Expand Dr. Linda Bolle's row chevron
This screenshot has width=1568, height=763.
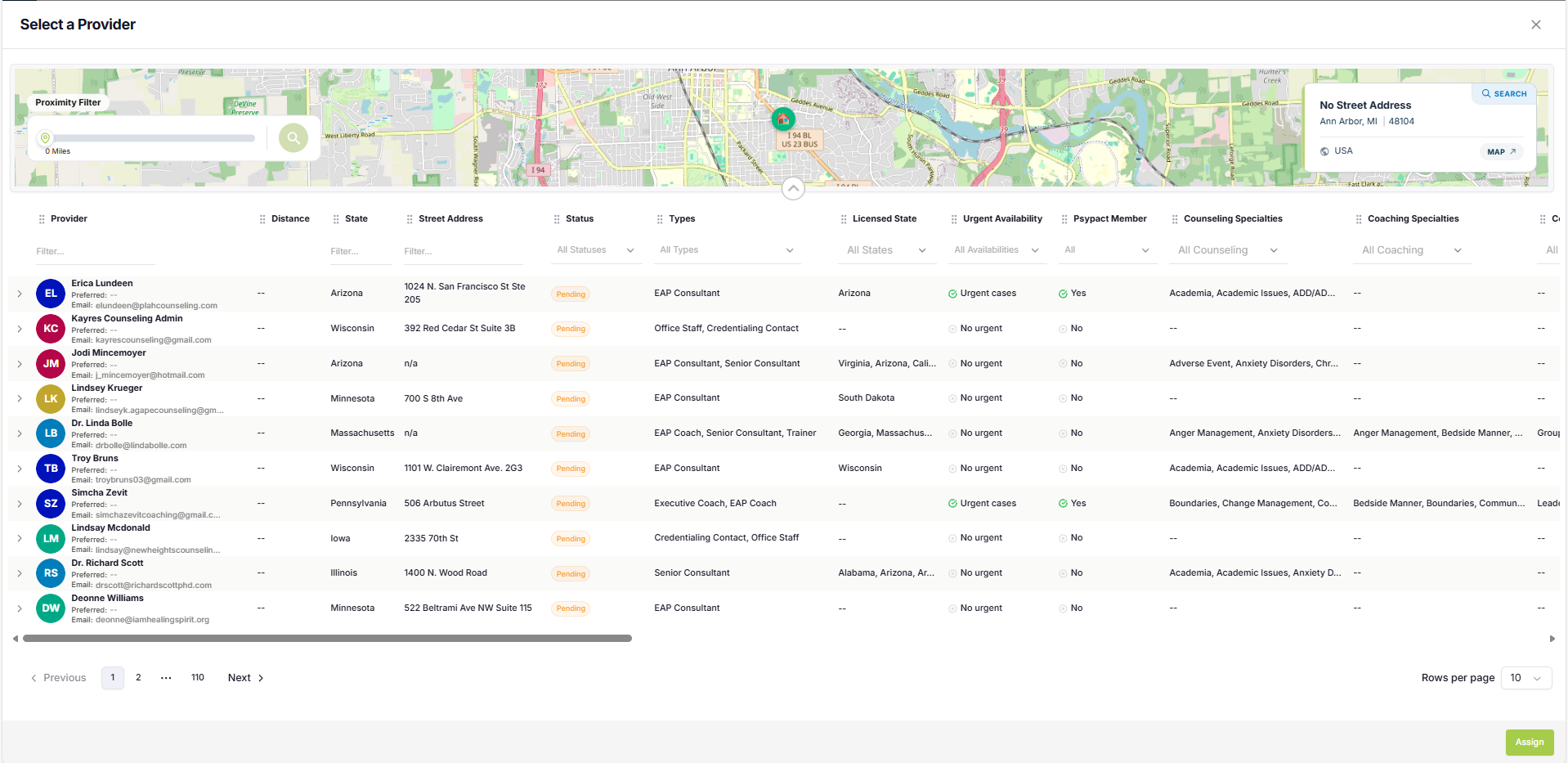coord(20,433)
